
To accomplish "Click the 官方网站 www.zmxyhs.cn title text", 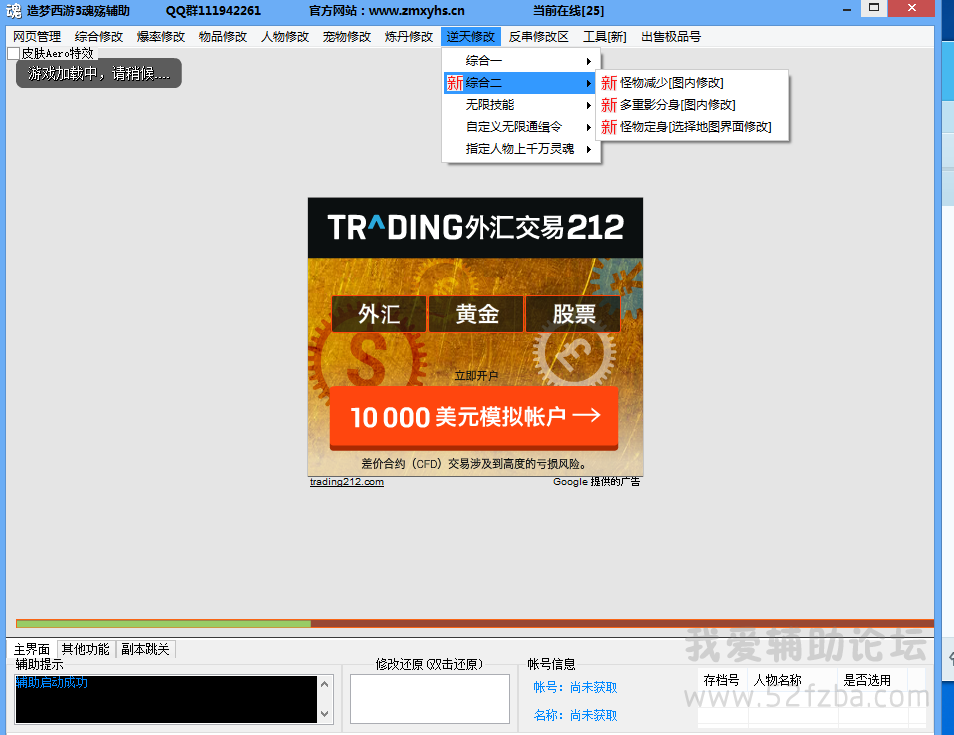I will 386,11.
